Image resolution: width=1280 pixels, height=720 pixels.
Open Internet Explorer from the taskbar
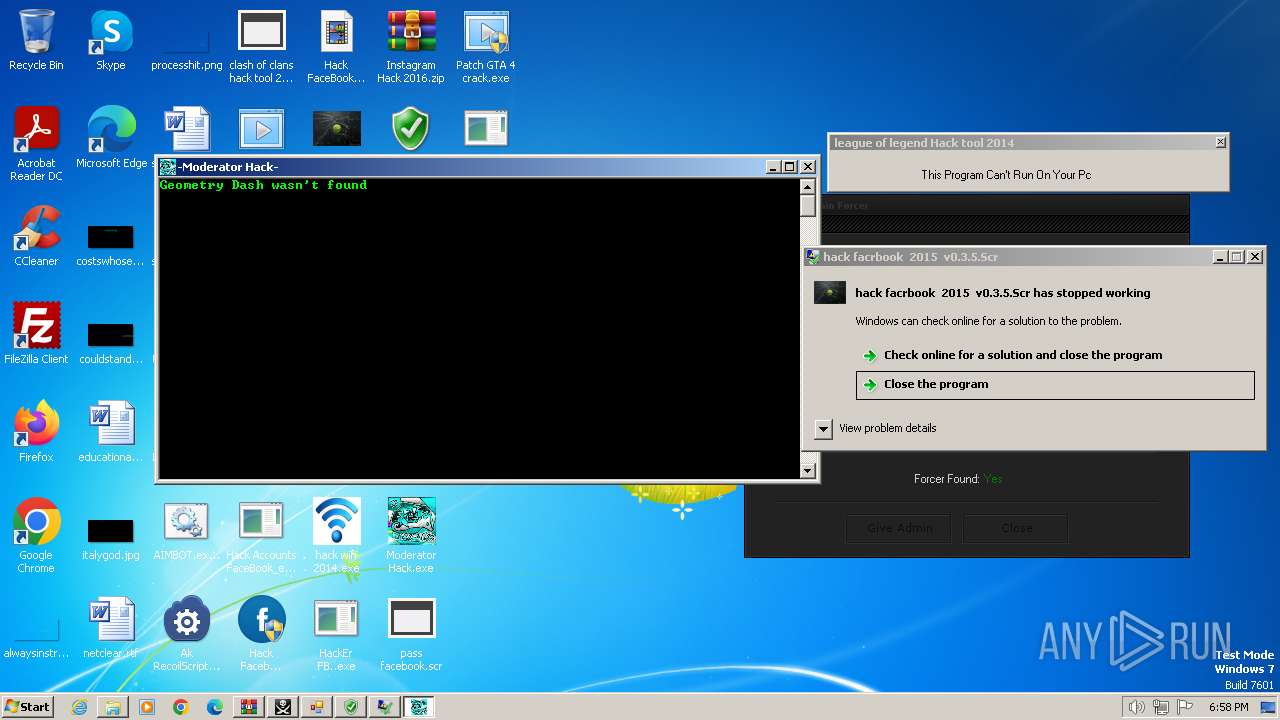[80, 707]
